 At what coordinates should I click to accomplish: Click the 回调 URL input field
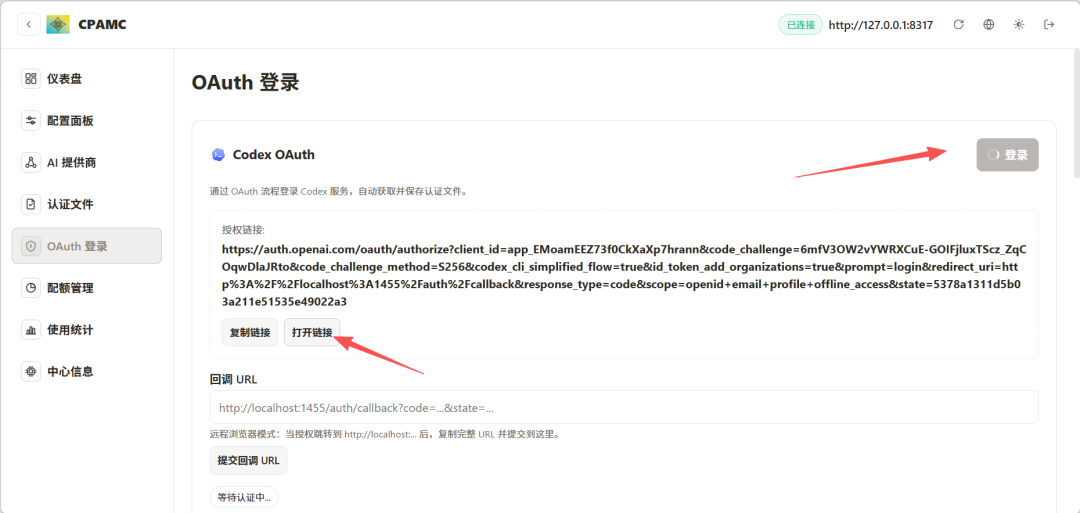click(x=624, y=408)
